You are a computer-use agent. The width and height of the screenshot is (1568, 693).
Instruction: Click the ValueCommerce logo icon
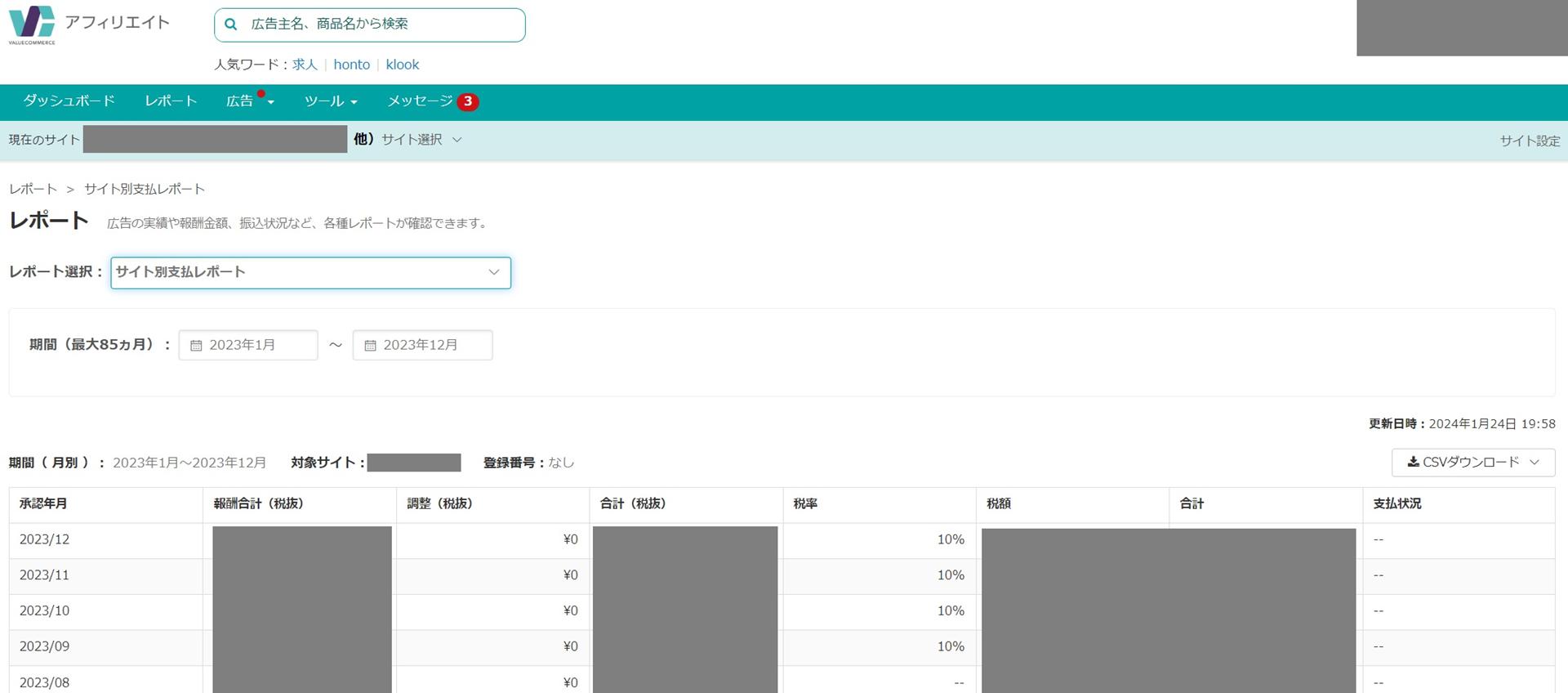click(32, 25)
